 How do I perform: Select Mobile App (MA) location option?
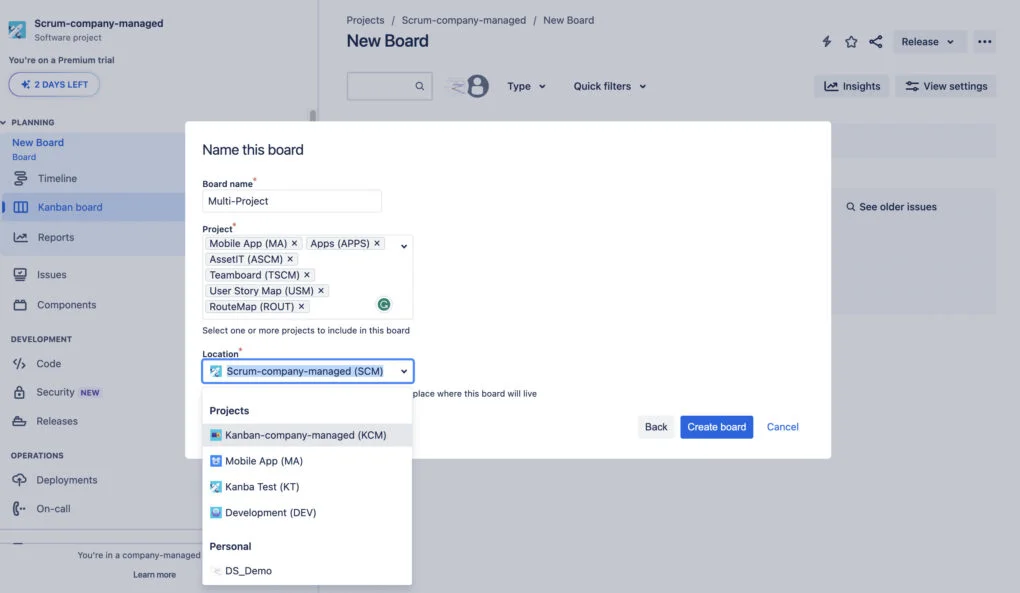307,461
